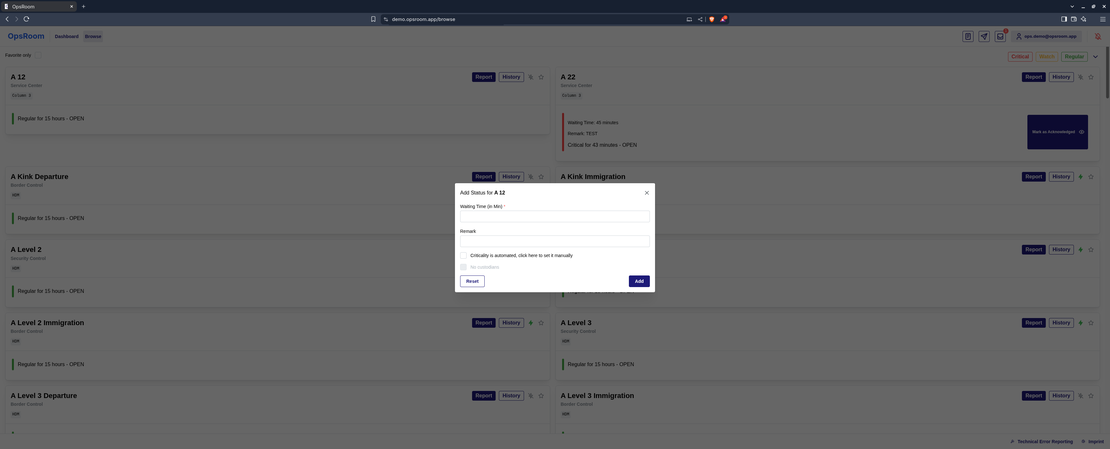
Task: Click the Waiting Time input field
Action: [554, 216]
